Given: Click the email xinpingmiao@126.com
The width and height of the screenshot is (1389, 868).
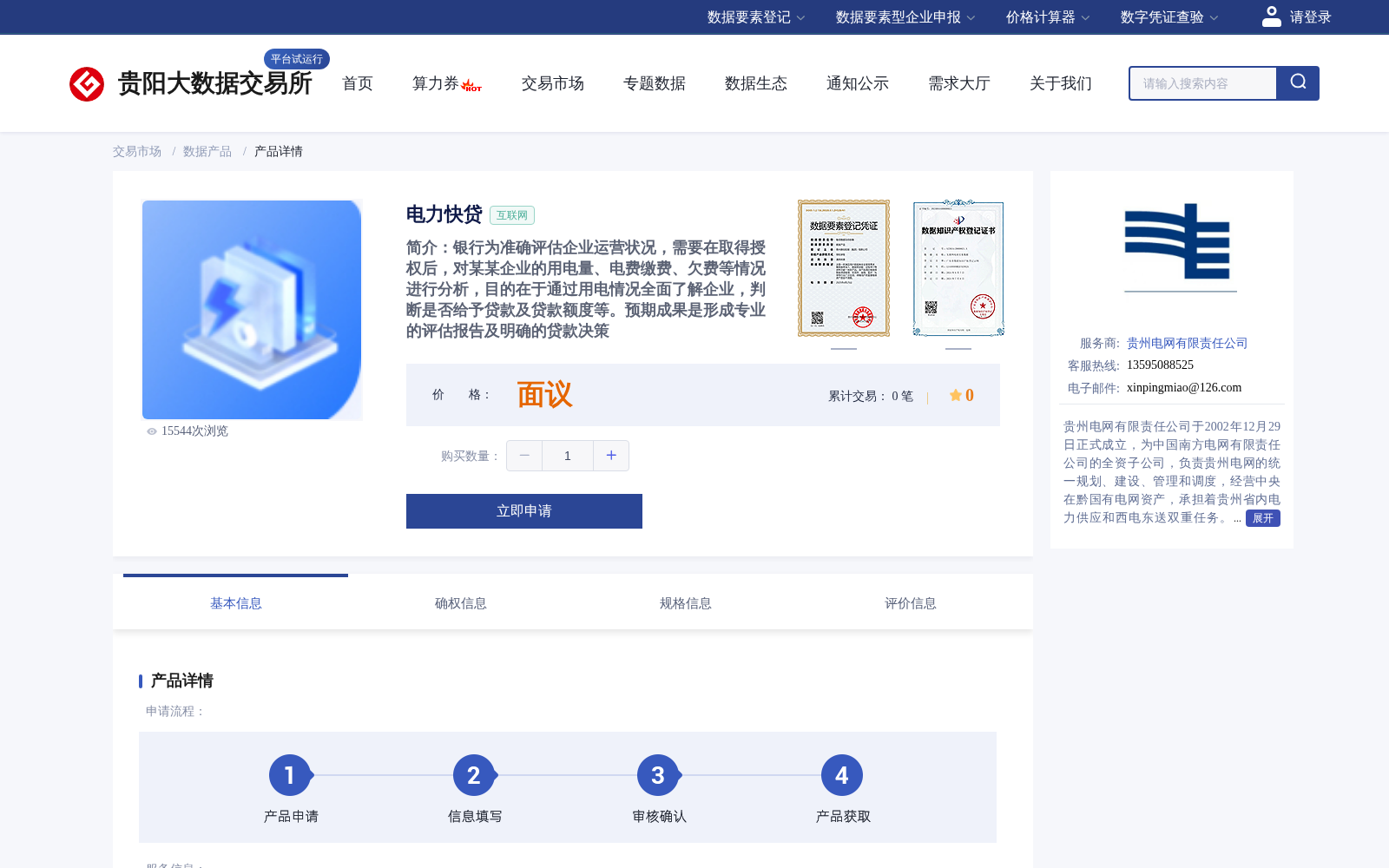Looking at the screenshot, I should tap(1184, 388).
